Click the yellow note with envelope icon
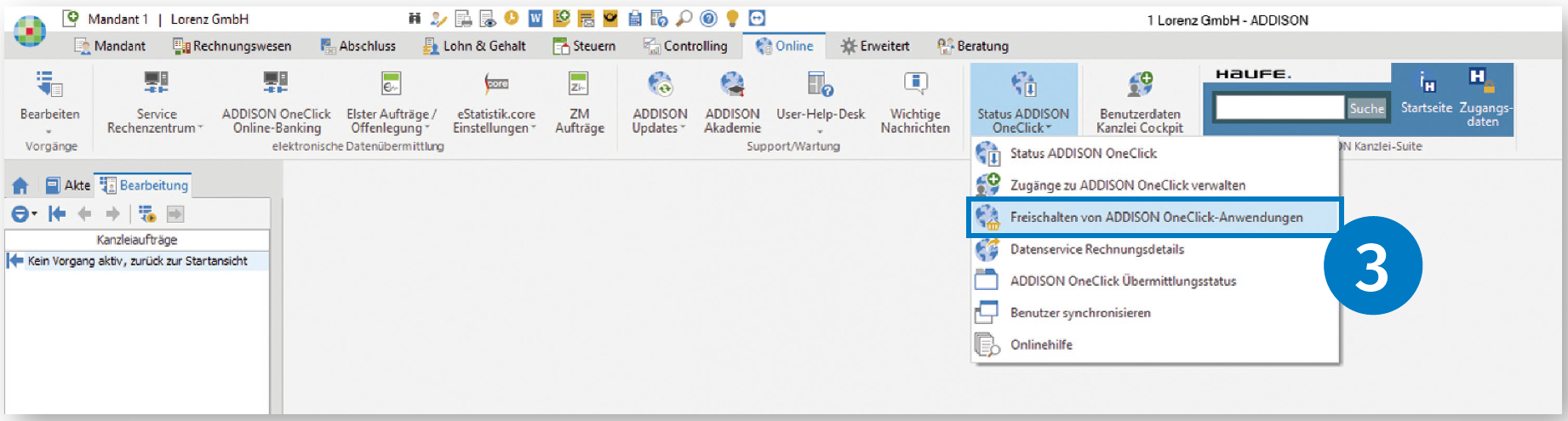The image size is (1568, 421). (586, 18)
